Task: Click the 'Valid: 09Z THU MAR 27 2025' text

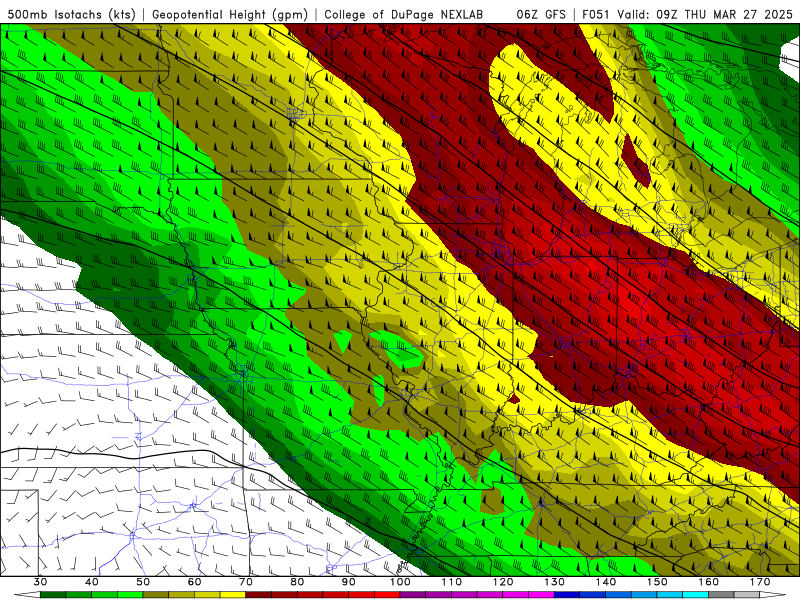Action: [705, 15]
